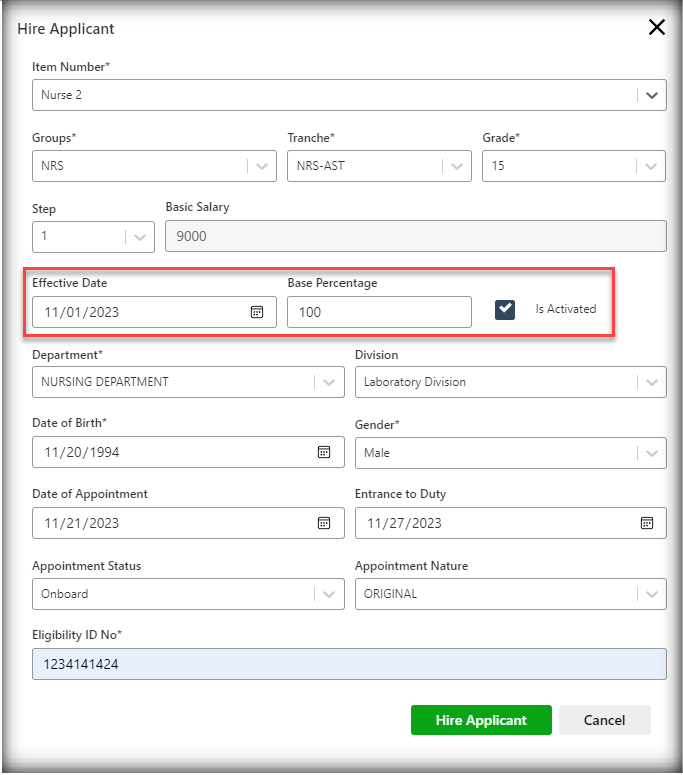Expand the Item Number dropdown
683x775 pixels.
(651, 96)
